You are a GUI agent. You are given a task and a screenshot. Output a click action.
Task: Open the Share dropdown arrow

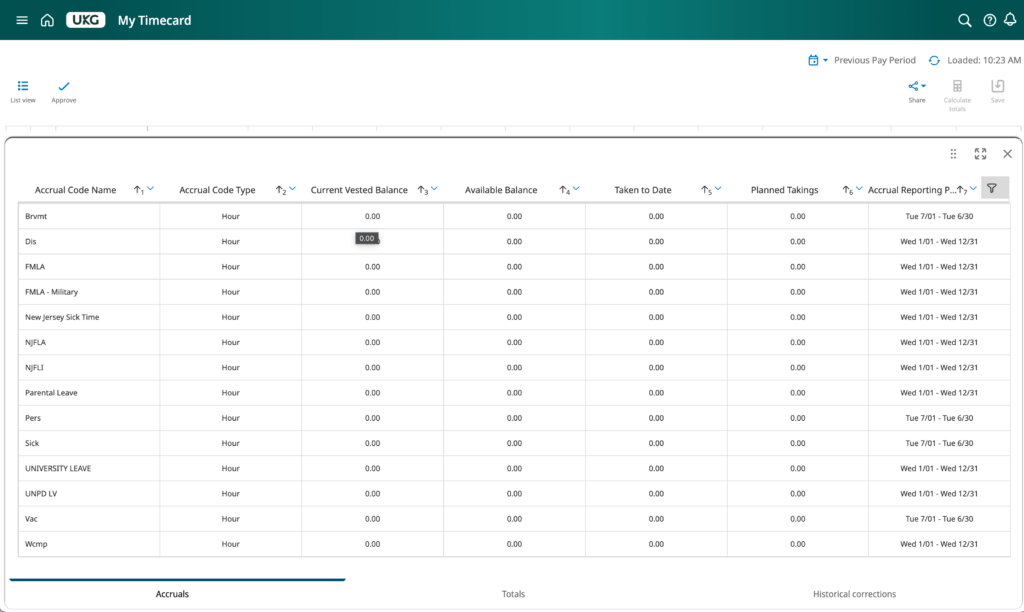(x=924, y=85)
